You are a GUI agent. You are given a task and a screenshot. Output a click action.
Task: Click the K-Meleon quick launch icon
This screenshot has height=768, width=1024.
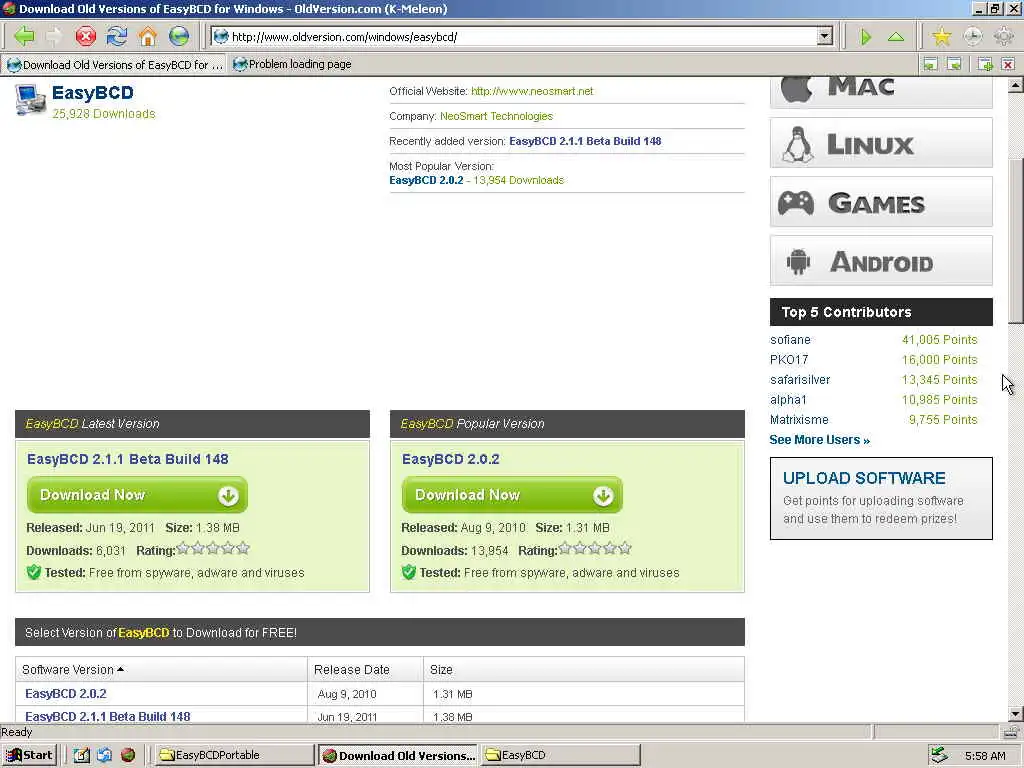click(x=128, y=755)
